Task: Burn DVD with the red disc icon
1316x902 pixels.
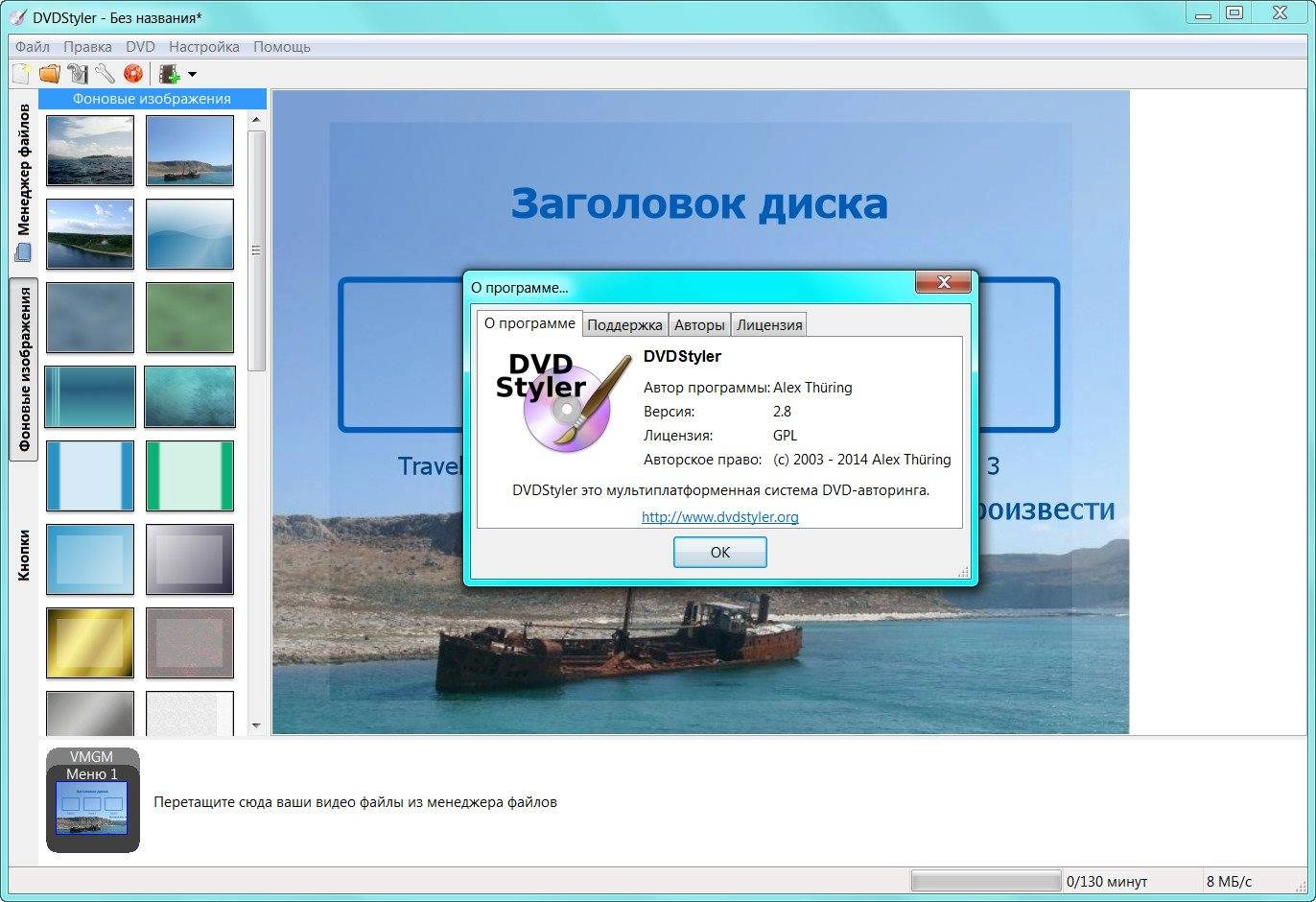Action: [x=133, y=74]
